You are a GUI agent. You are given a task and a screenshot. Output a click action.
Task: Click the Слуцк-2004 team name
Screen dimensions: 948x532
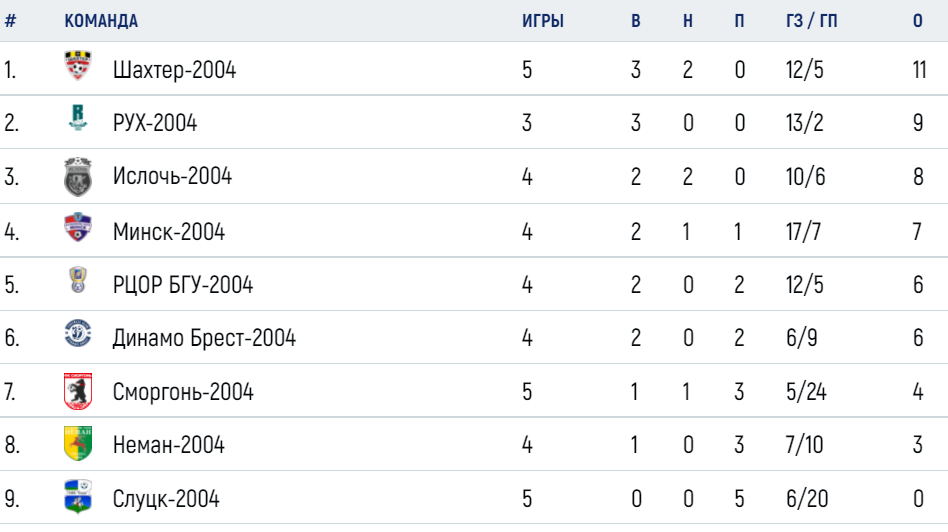166,499
